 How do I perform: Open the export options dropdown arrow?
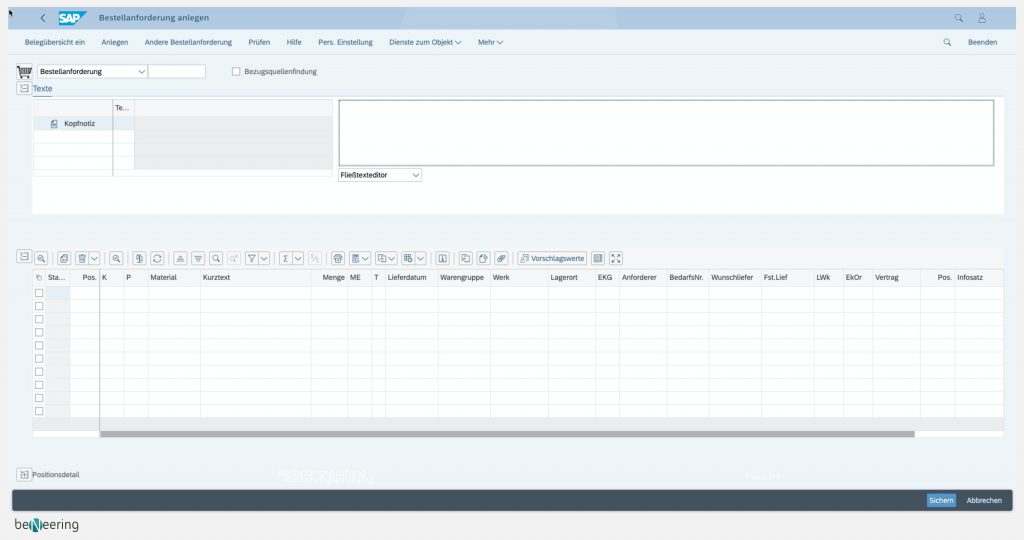(391, 259)
